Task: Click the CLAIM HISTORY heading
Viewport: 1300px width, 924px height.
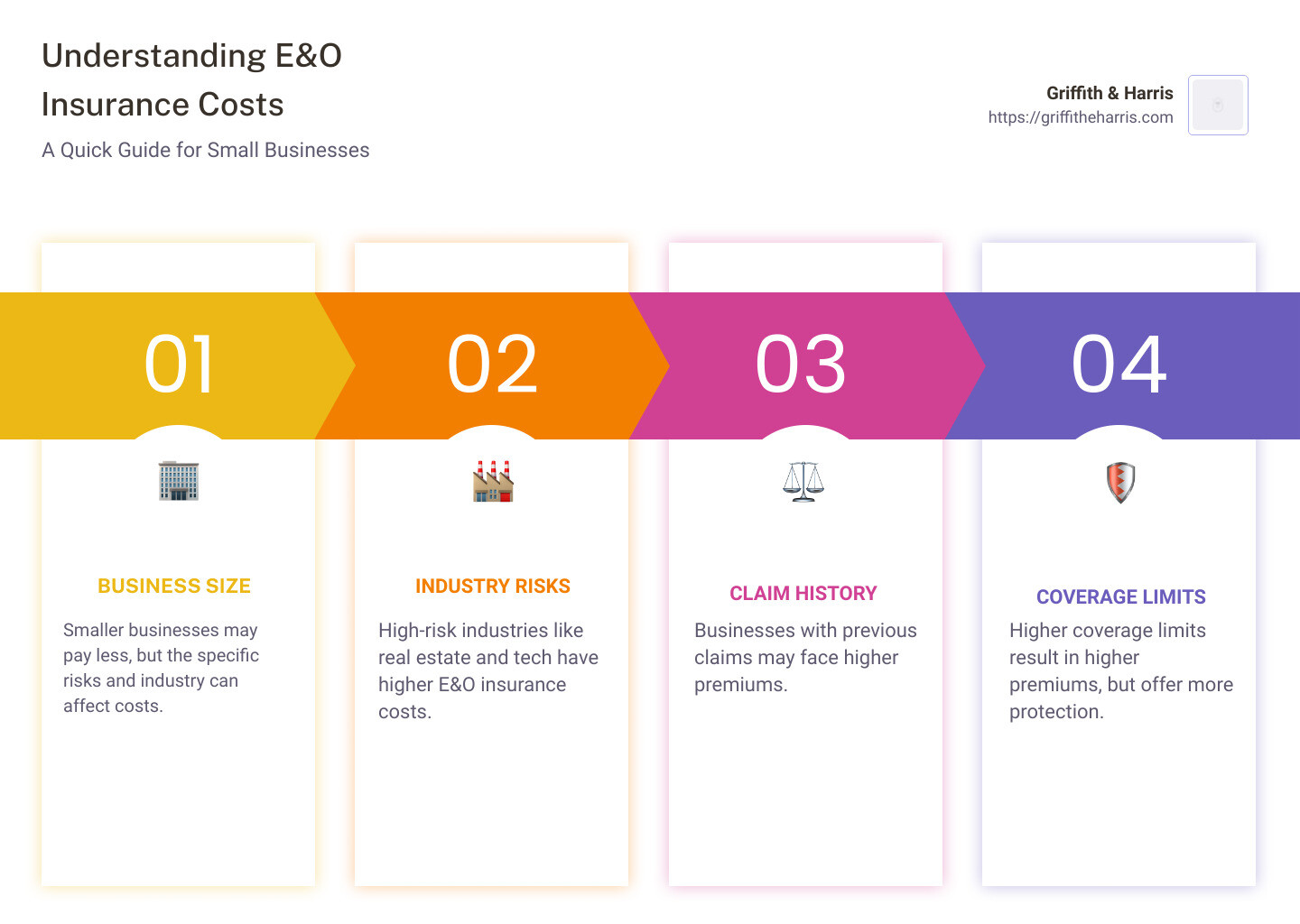Action: [803, 594]
